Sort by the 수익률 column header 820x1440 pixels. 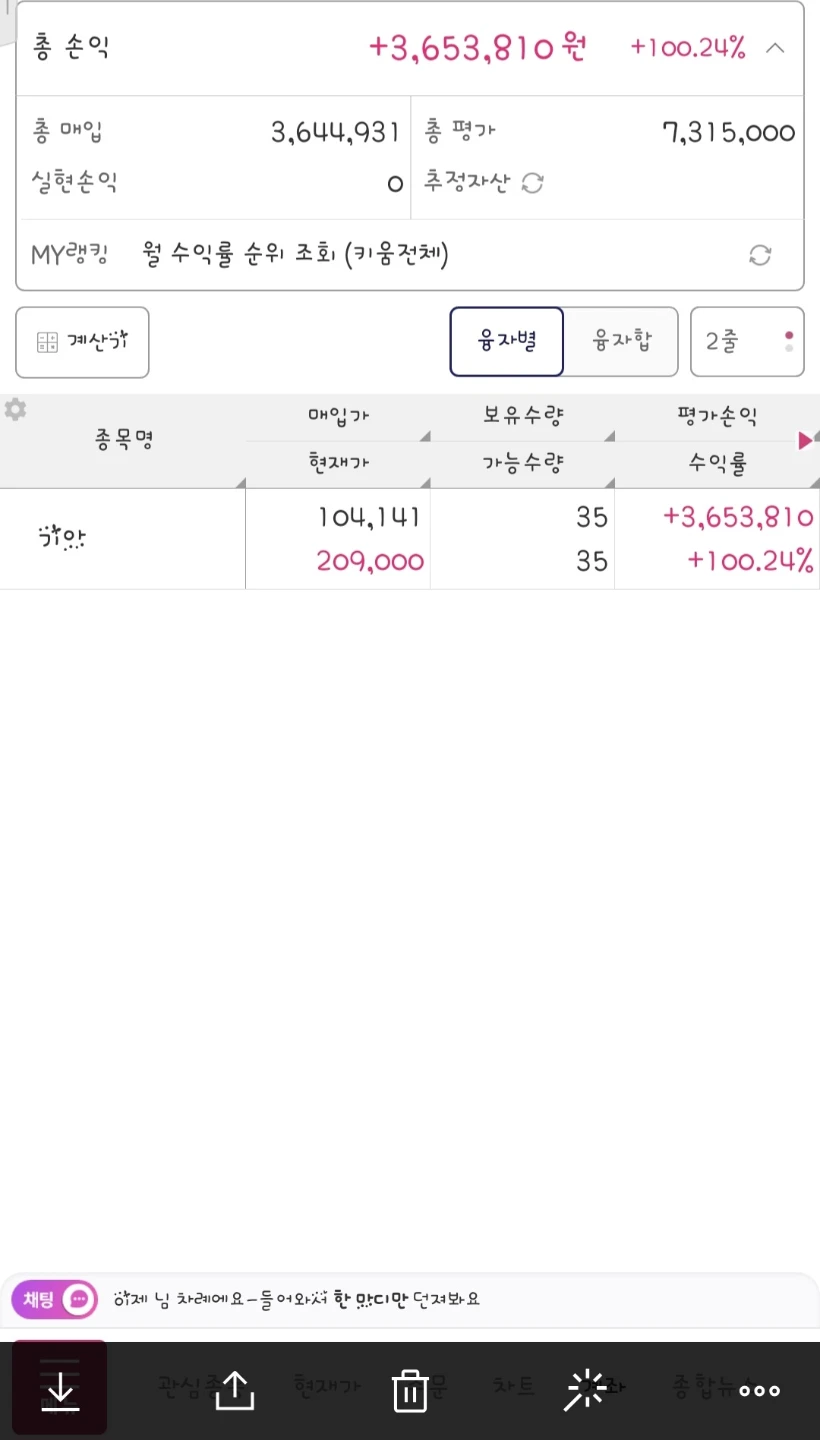pos(717,464)
